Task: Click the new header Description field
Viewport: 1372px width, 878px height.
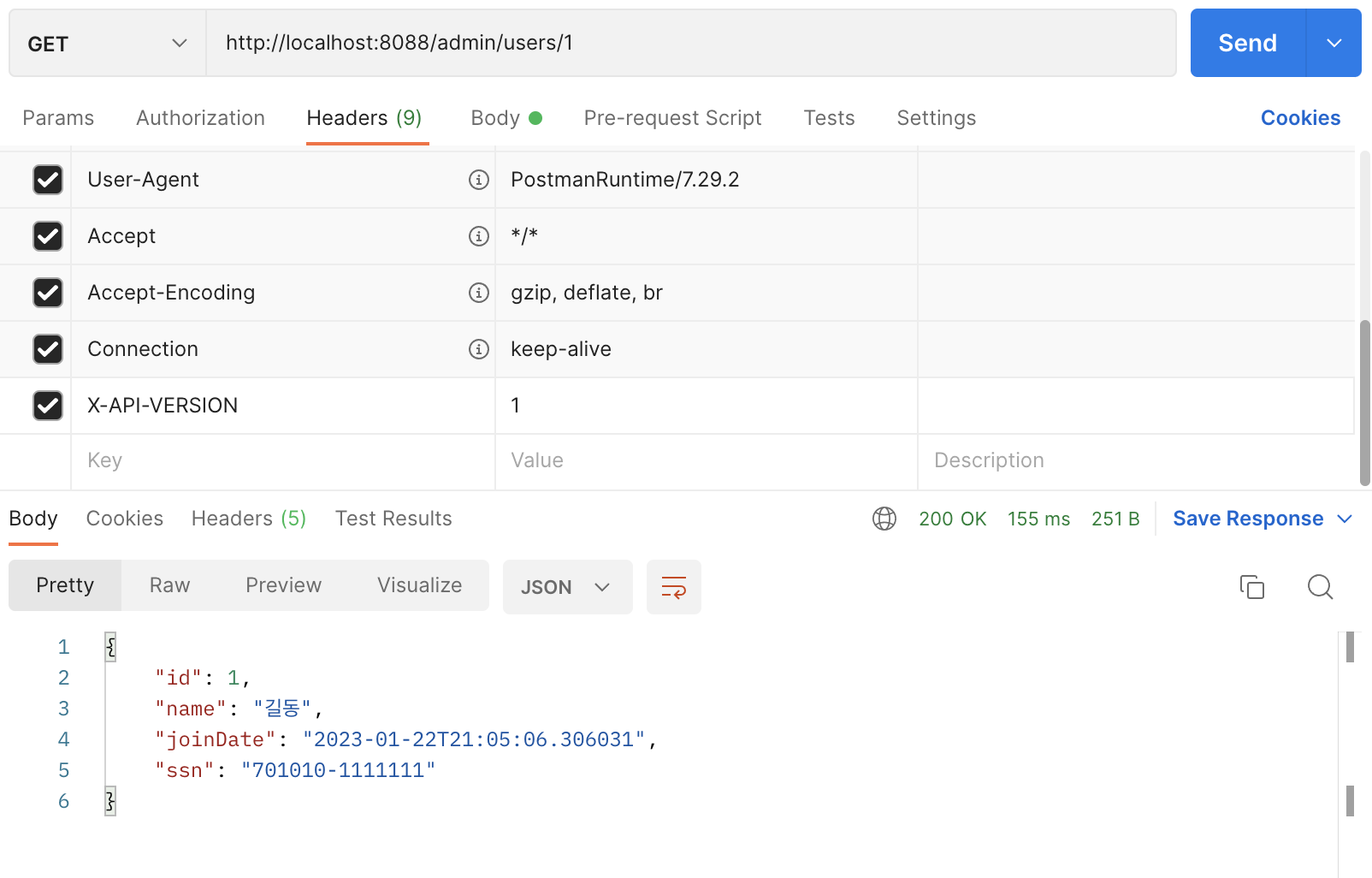Action: pyautogui.click(x=1136, y=460)
